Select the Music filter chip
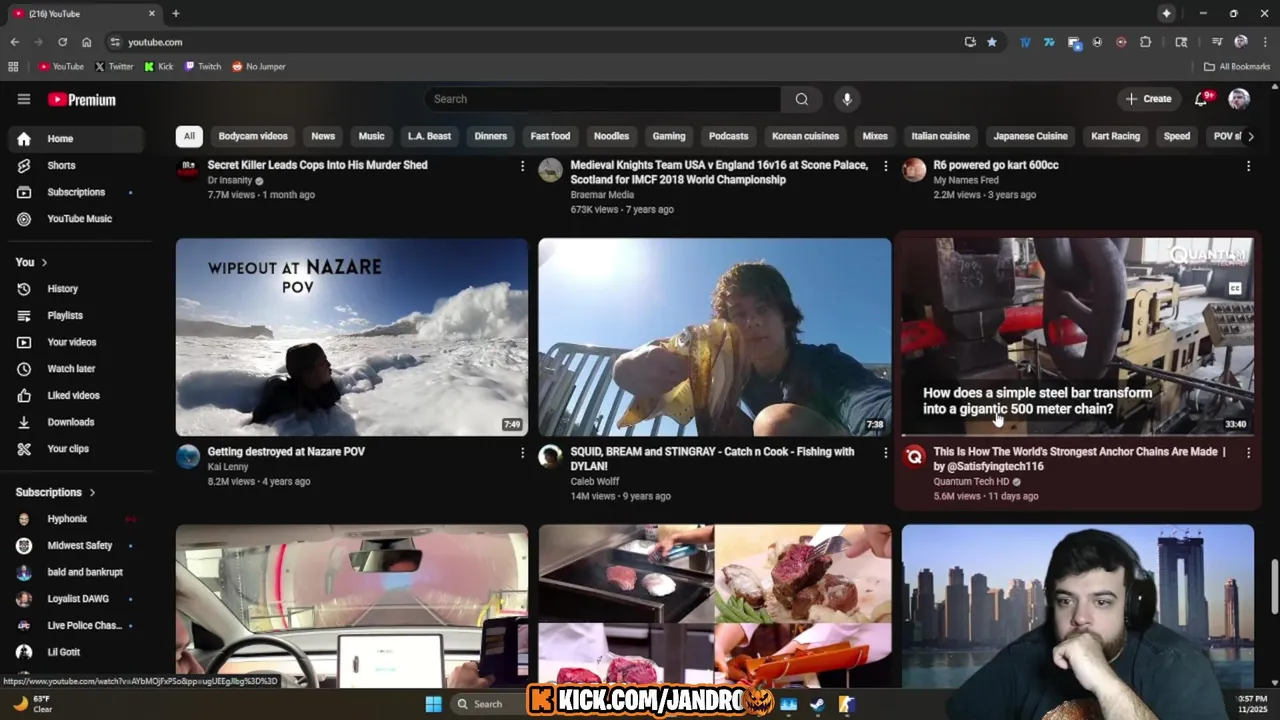1280x720 pixels. click(371, 136)
